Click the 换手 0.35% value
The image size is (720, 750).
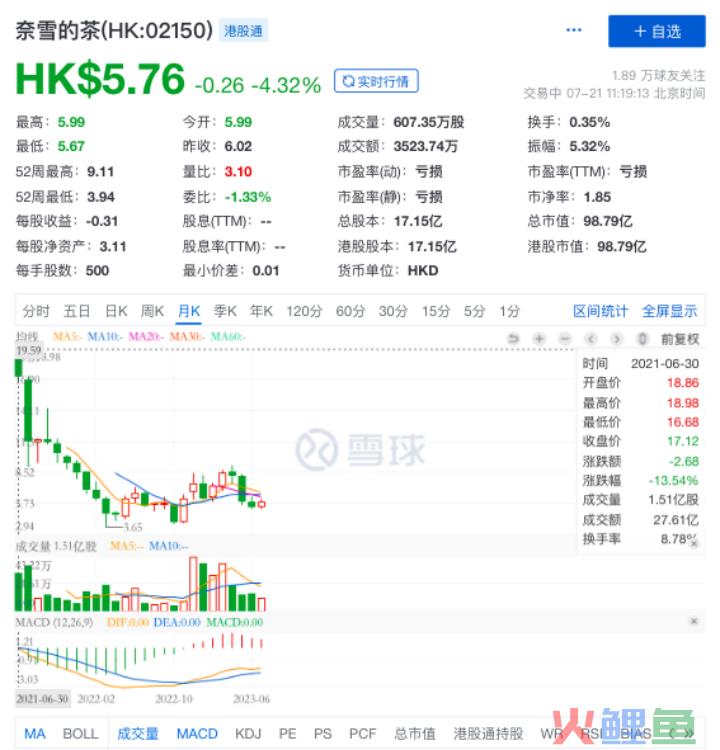(589, 122)
